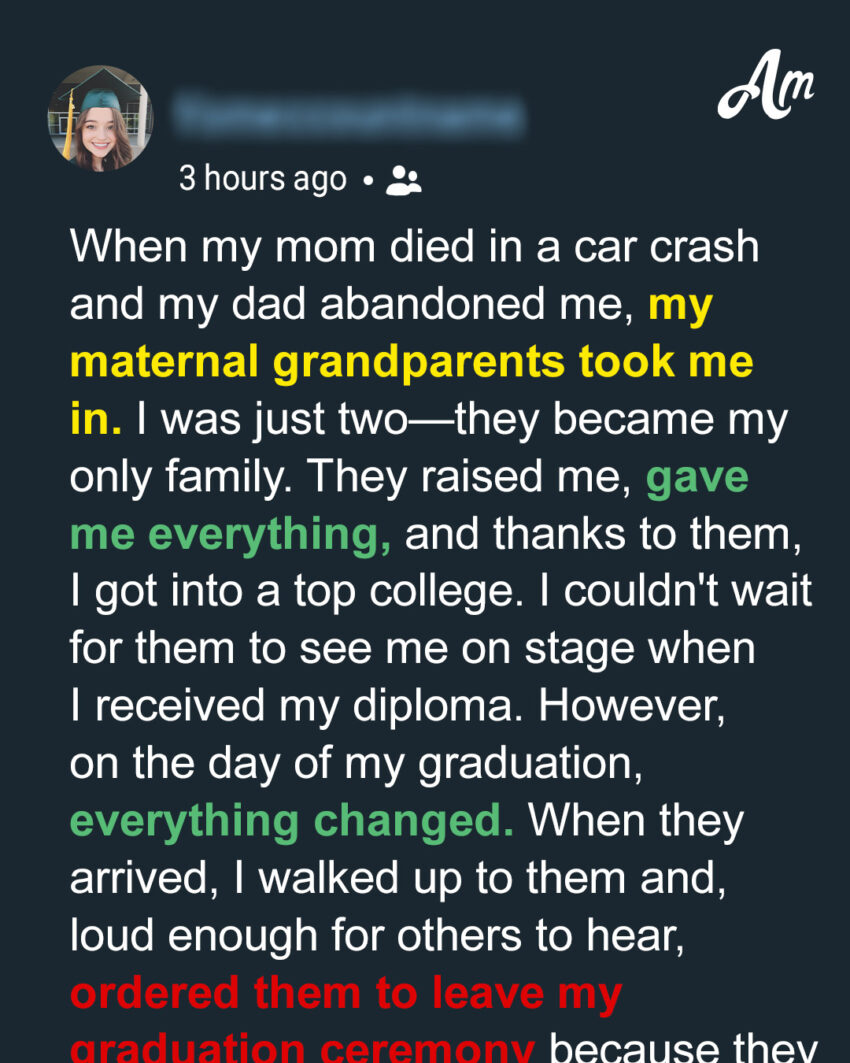Image resolution: width=850 pixels, height=1063 pixels.
Task: Click the "for them to see me on stage when" line
Action: coord(412,650)
